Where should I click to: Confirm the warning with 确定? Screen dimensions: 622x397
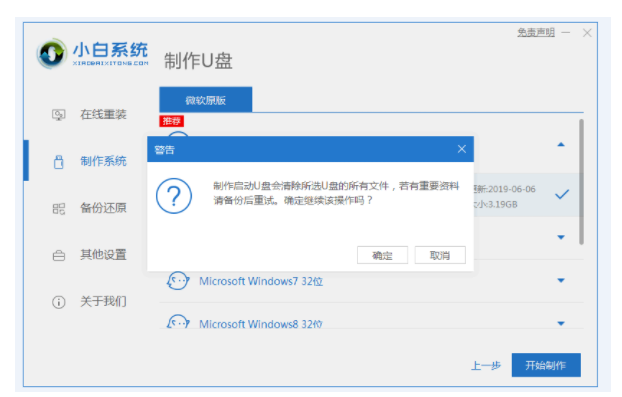[x=382, y=255]
